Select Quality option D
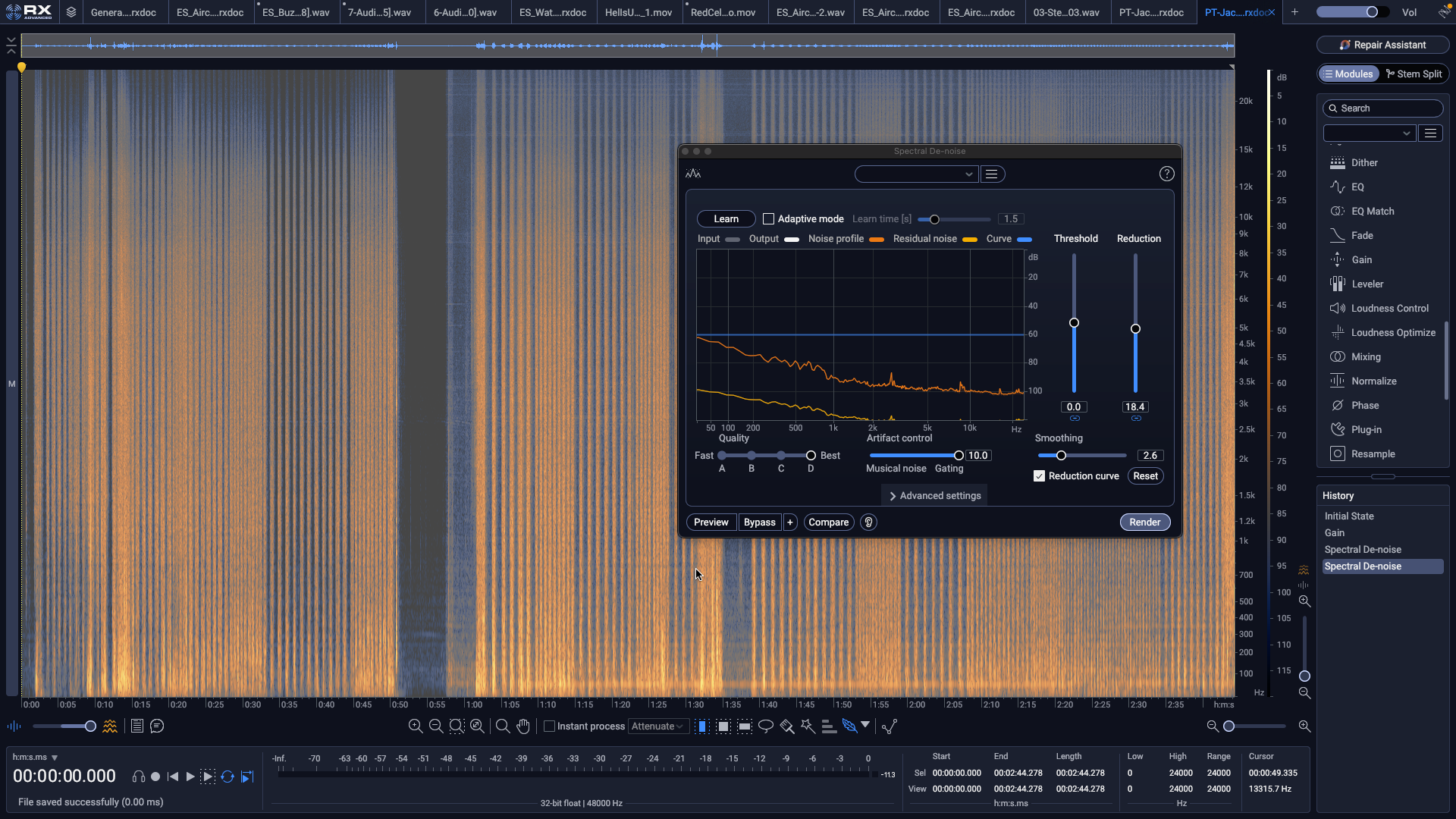Screen dimensions: 1456x819 coord(811,456)
